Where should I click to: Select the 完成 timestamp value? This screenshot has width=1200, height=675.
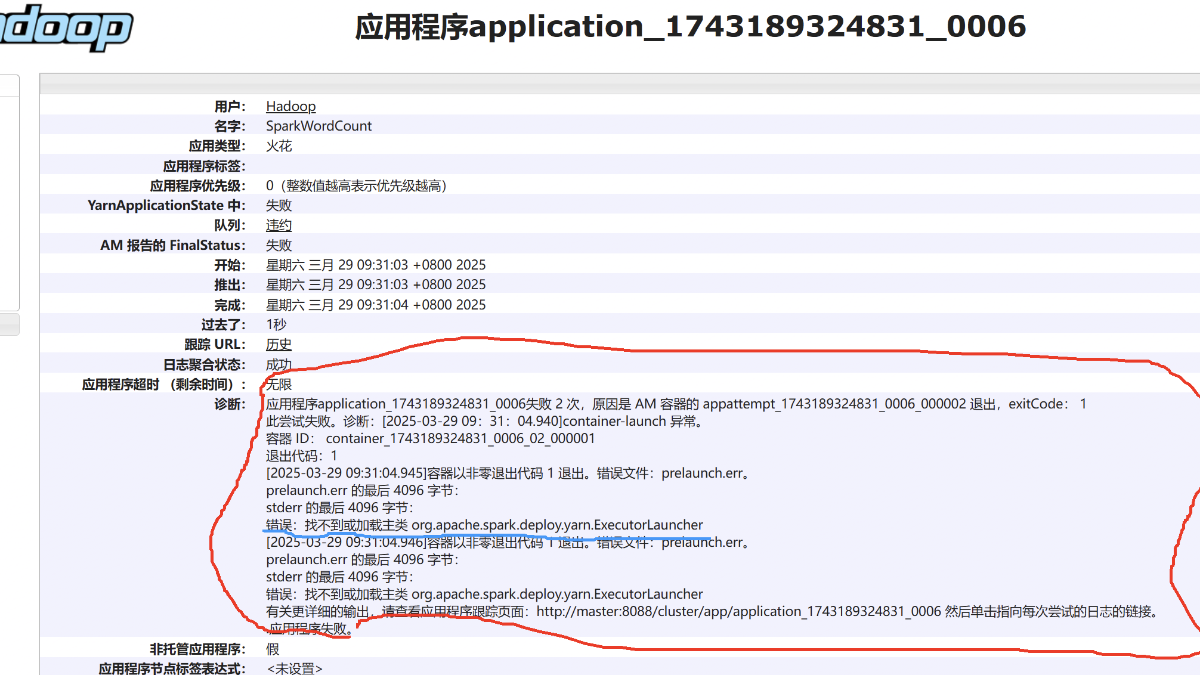pos(376,305)
